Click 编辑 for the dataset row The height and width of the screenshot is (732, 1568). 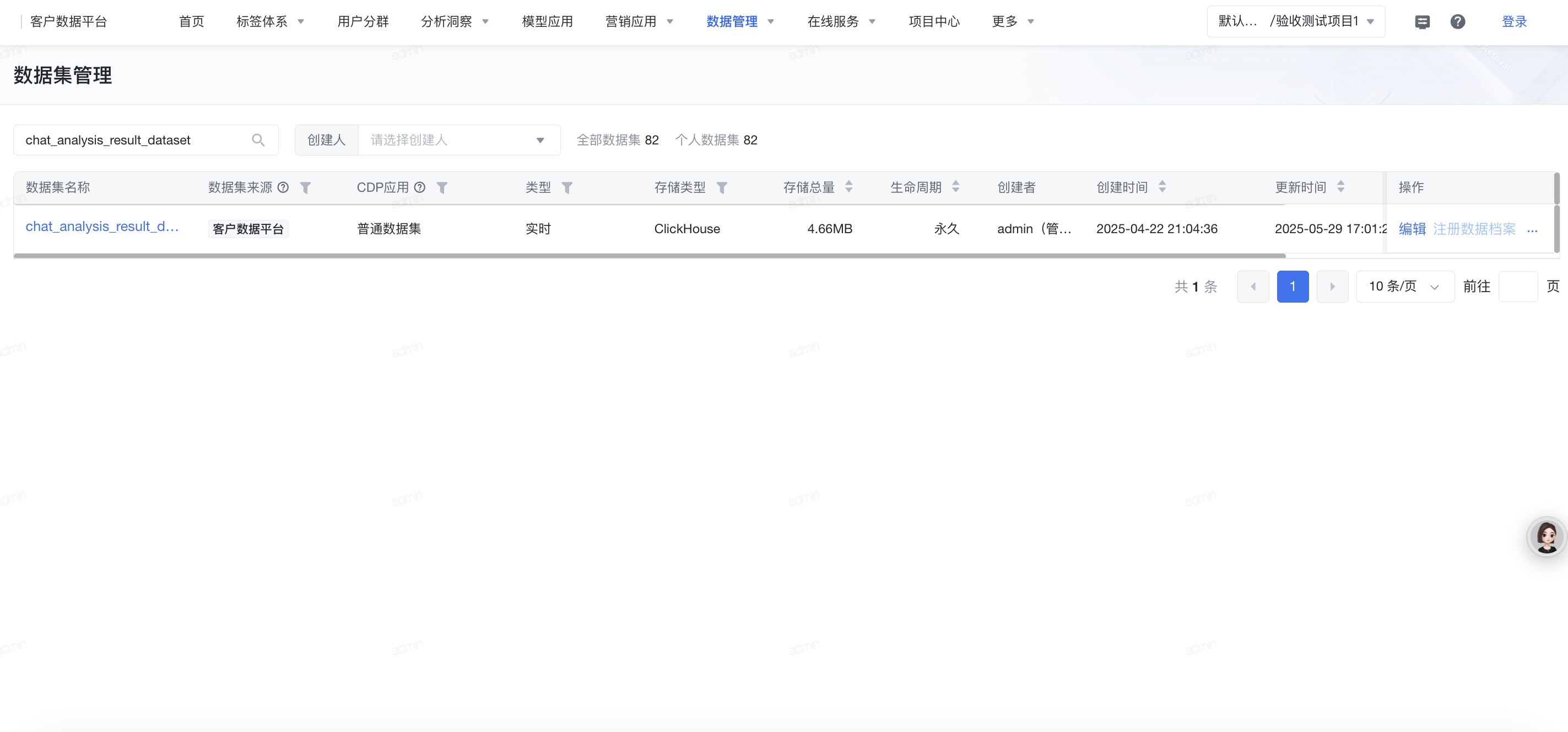pyautogui.click(x=1412, y=229)
